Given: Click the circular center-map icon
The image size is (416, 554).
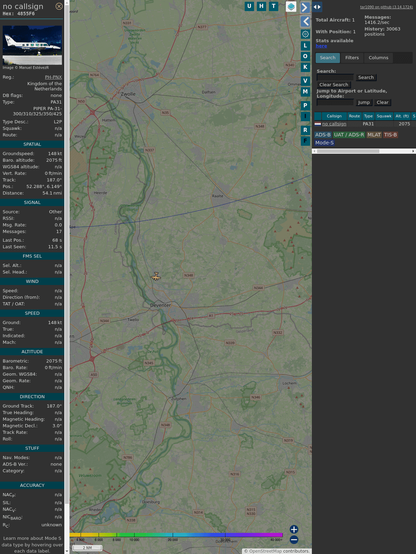Looking at the screenshot, I should point(305,34).
